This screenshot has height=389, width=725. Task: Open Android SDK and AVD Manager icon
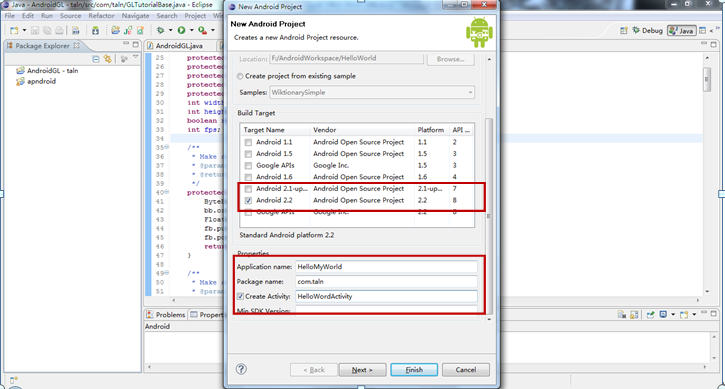pyautogui.click(x=95, y=31)
